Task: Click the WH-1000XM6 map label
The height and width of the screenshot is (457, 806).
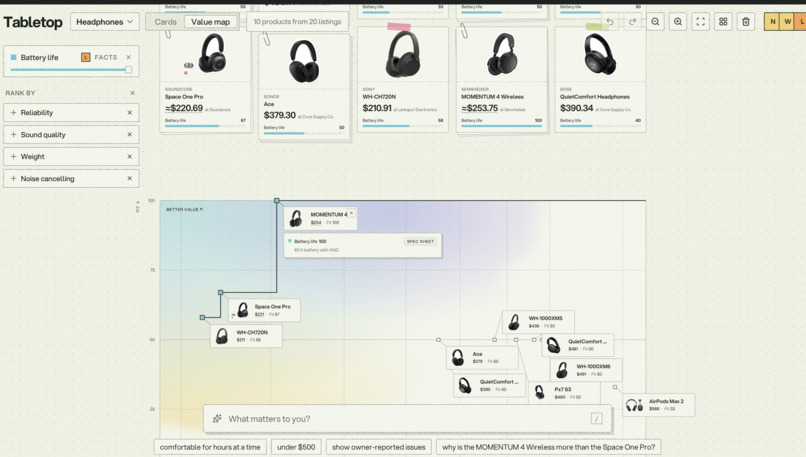Action: (586, 370)
